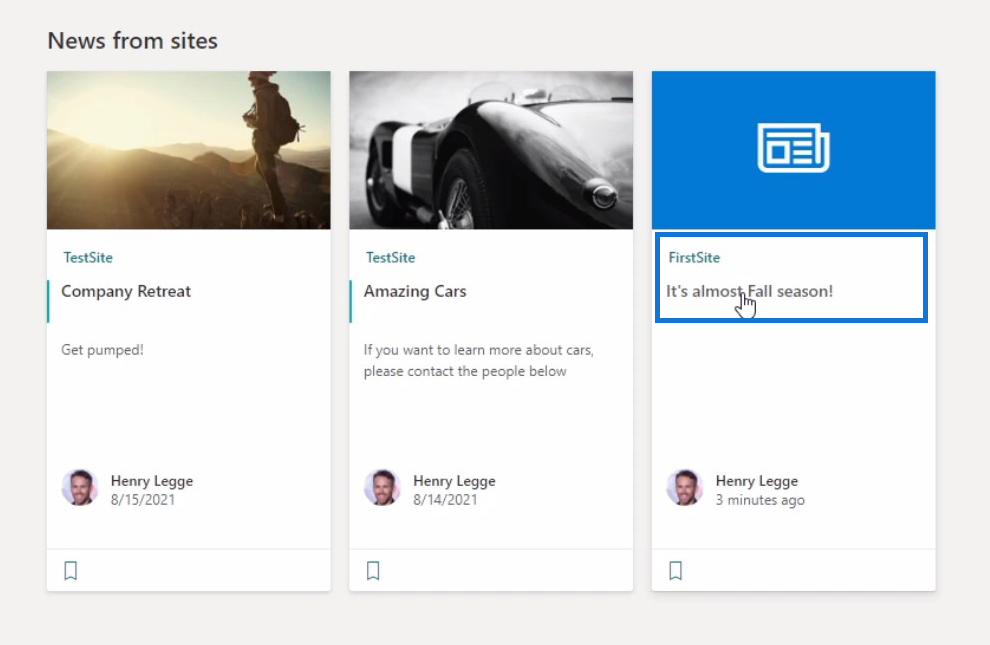Click Henry Legge name above 8/14/2021

[x=454, y=481]
